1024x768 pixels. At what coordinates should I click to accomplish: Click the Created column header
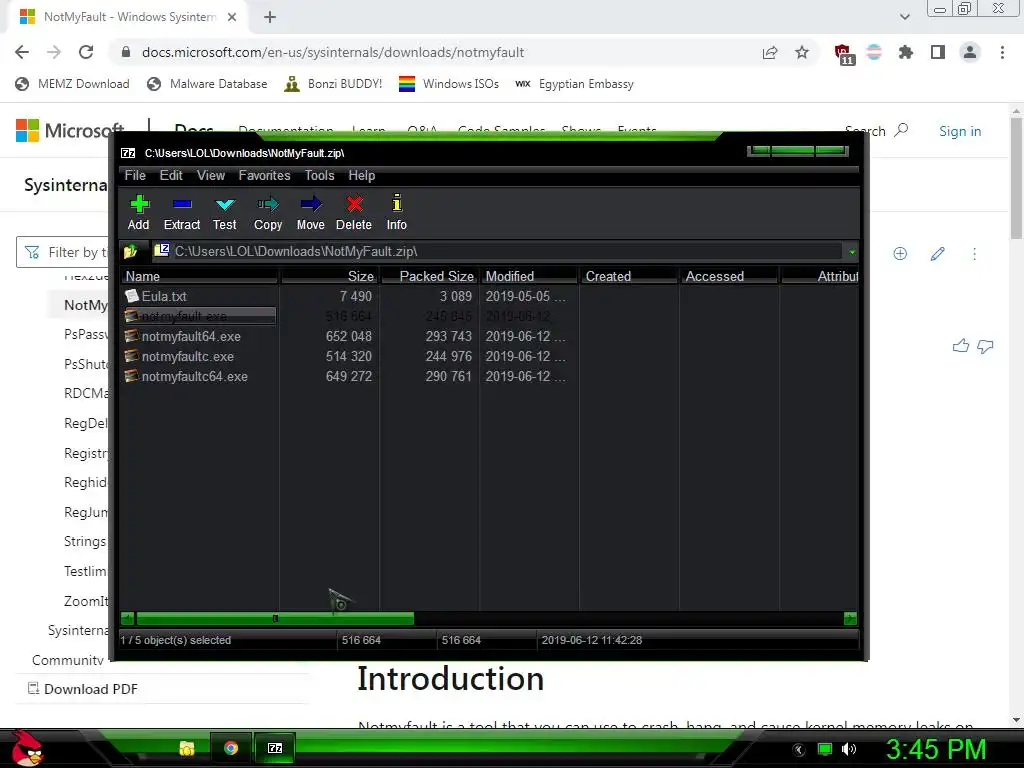[630, 276]
